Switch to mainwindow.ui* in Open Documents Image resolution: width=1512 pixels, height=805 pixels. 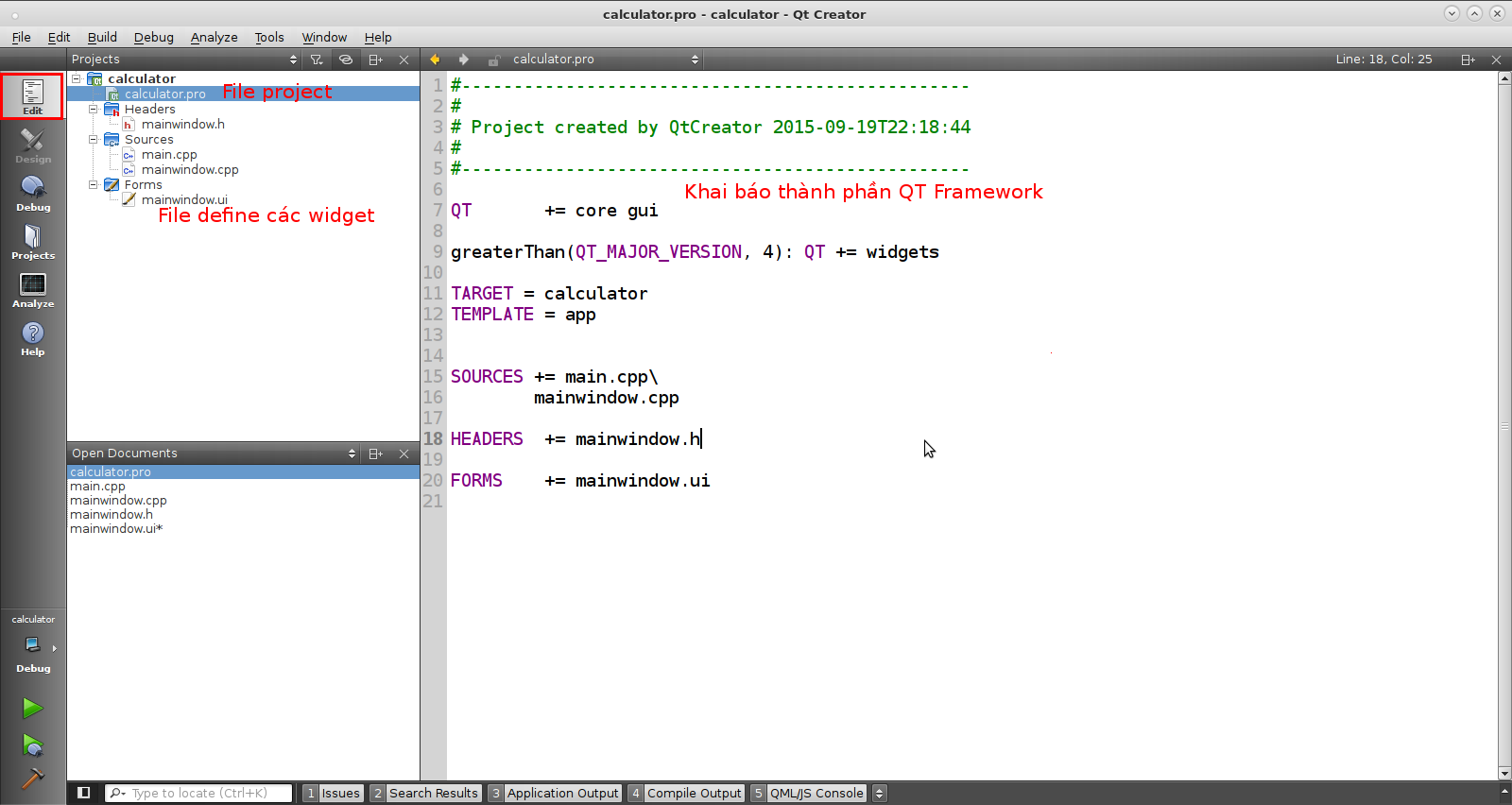(116, 528)
